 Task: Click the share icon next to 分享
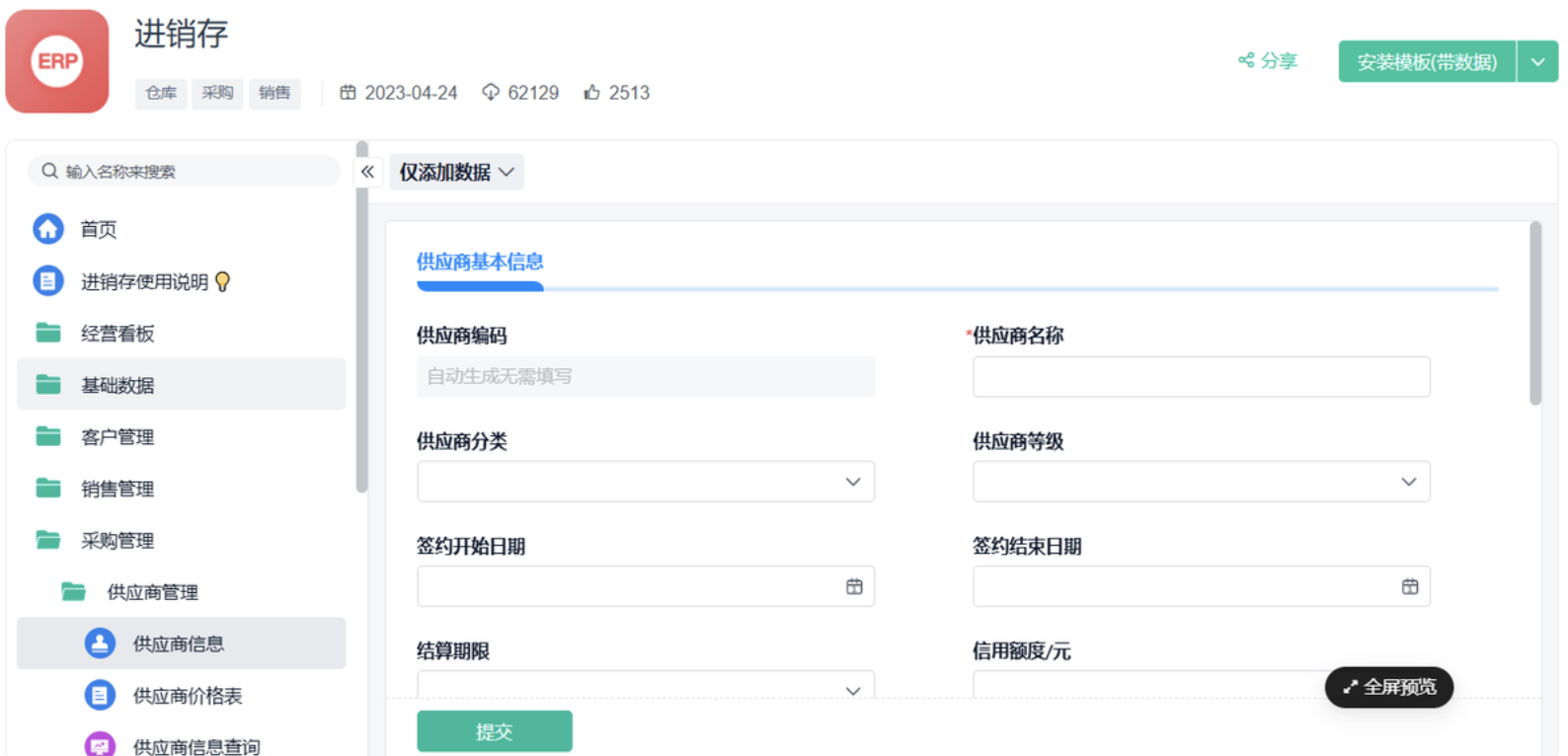1246,60
